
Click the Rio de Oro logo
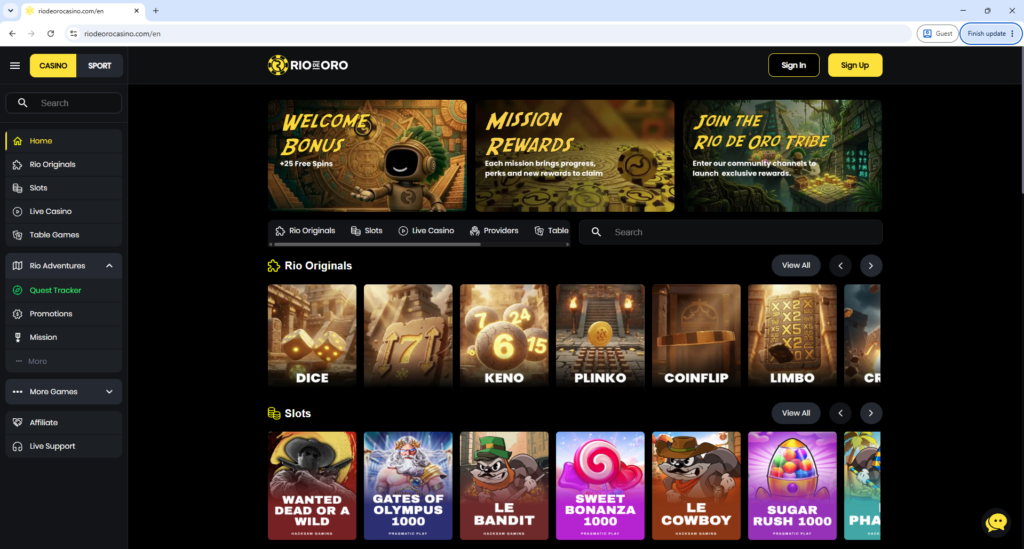click(x=308, y=65)
